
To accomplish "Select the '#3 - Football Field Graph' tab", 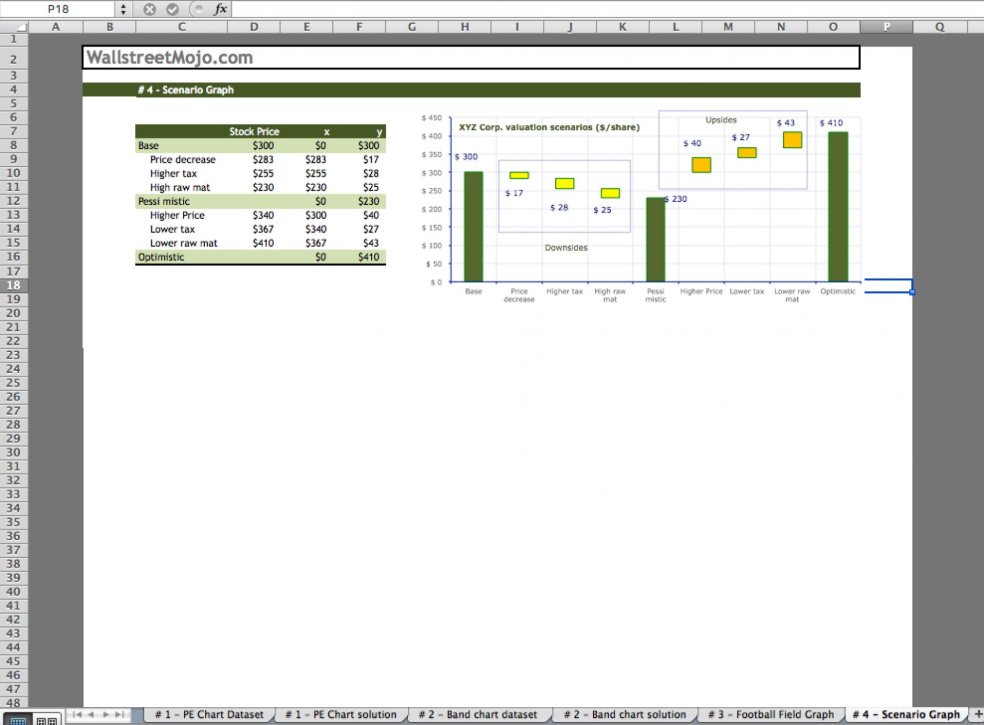I will pyautogui.click(x=772, y=714).
